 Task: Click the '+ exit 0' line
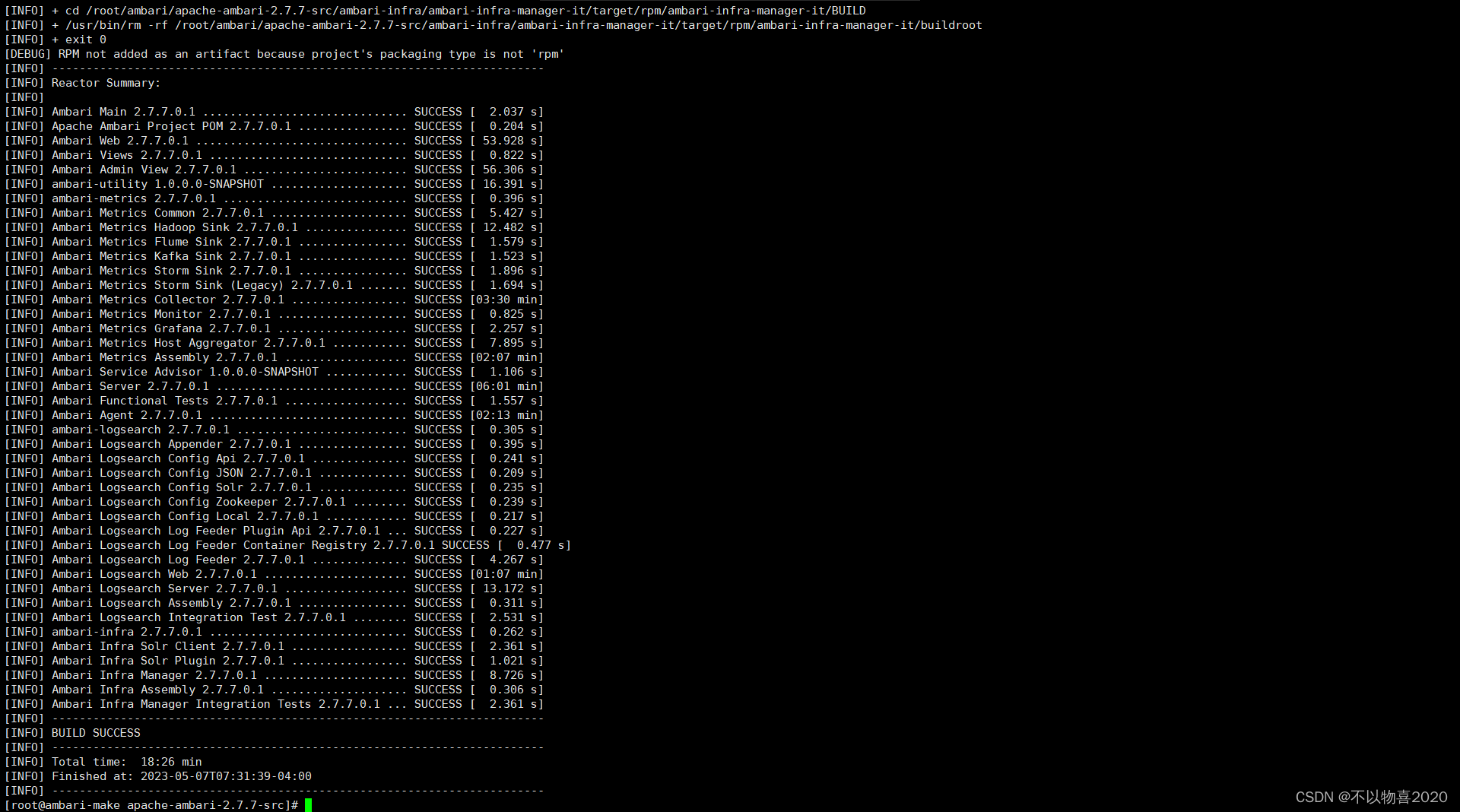(x=56, y=40)
